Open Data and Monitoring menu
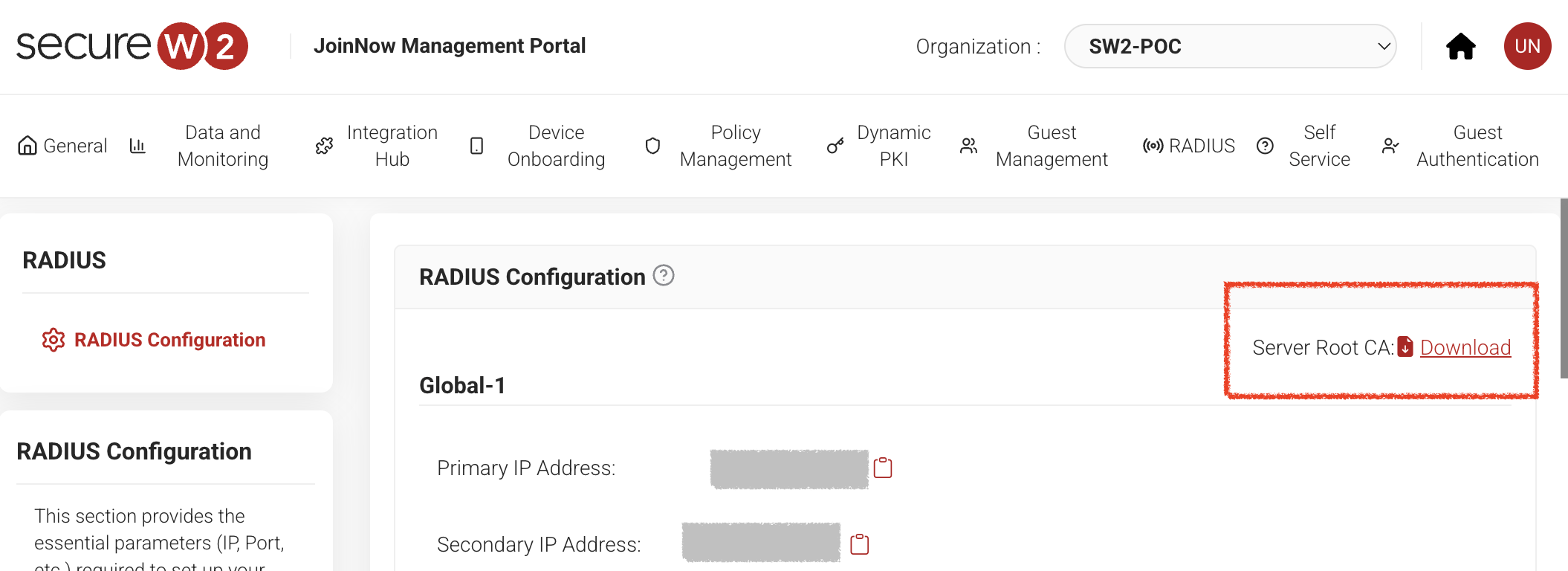Viewport: 1568px width, 571px height. point(223,146)
